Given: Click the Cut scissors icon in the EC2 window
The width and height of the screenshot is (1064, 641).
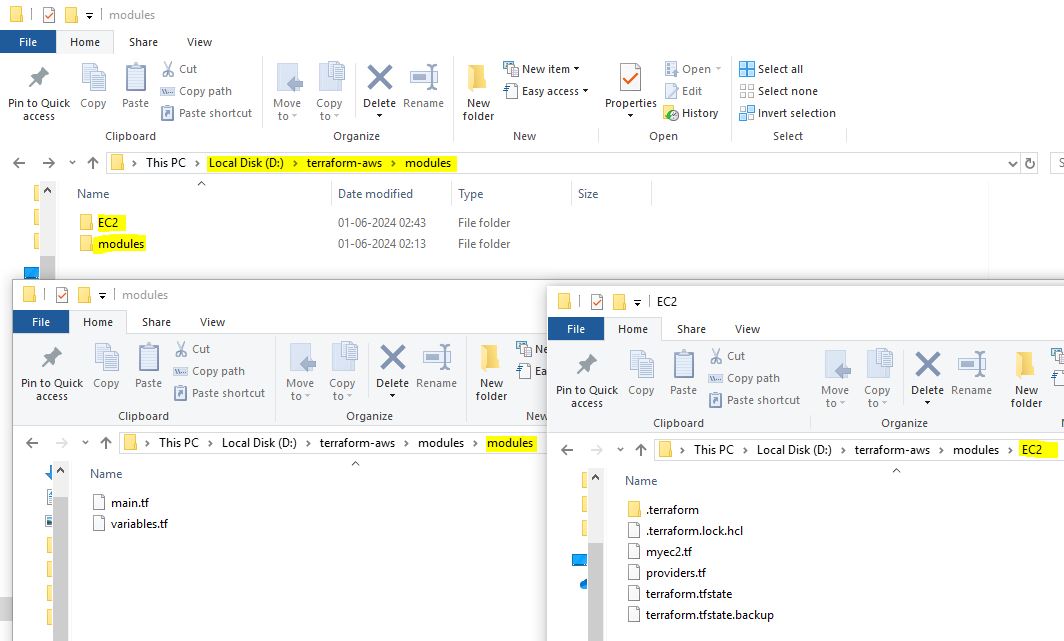Looking at the screenshot, I should (x=716, y=356).
